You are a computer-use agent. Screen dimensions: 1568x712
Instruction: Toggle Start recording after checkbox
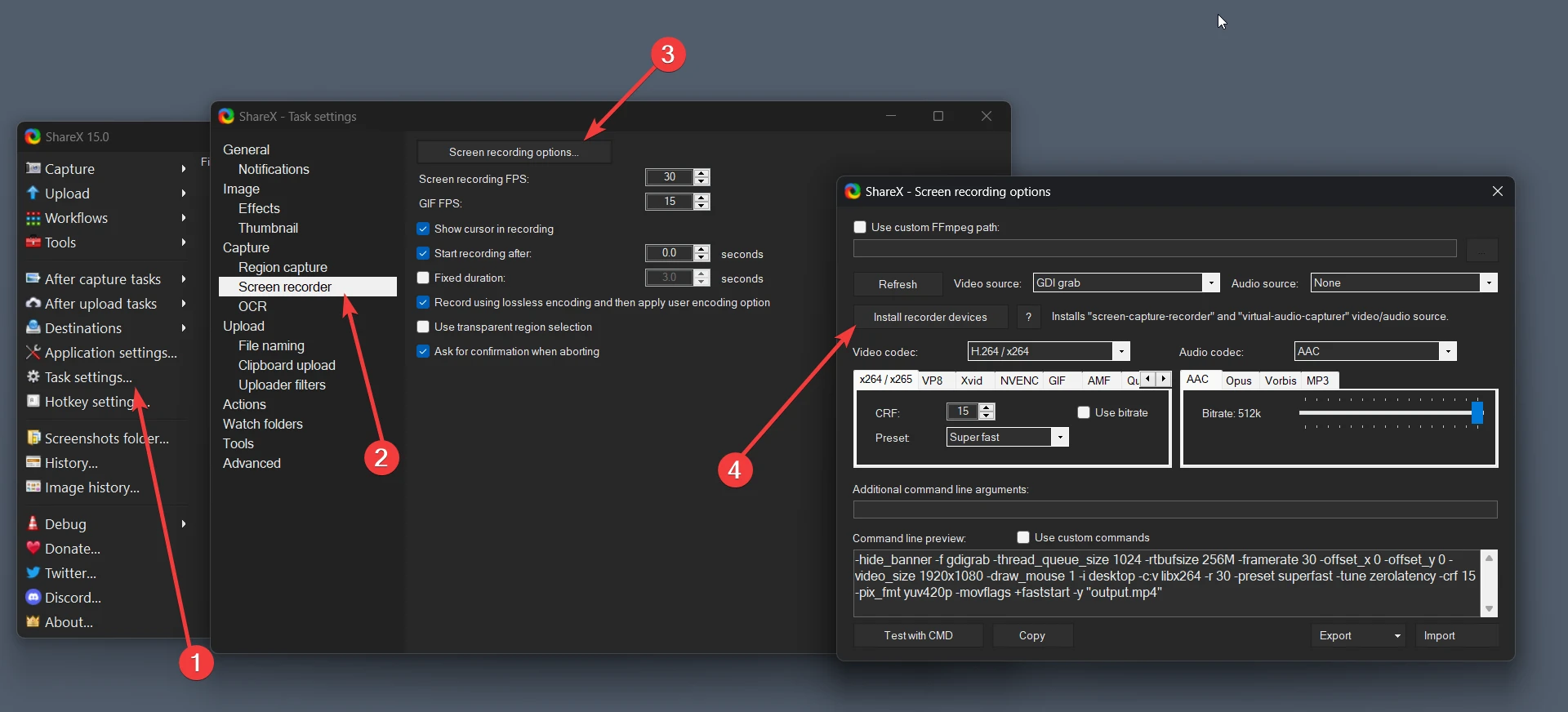point(423,253)
